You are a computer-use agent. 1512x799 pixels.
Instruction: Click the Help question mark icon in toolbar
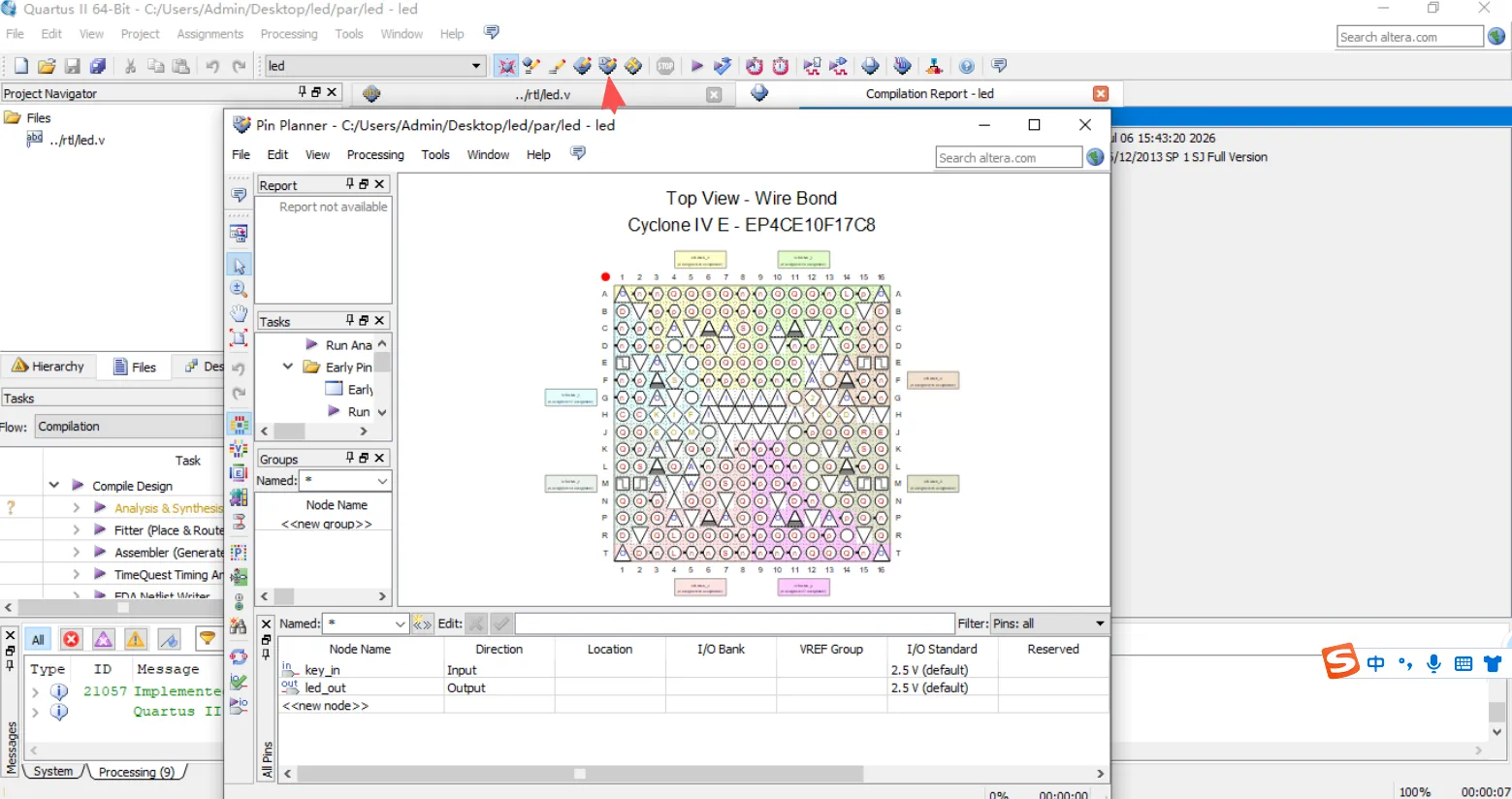tap(967, 66)
